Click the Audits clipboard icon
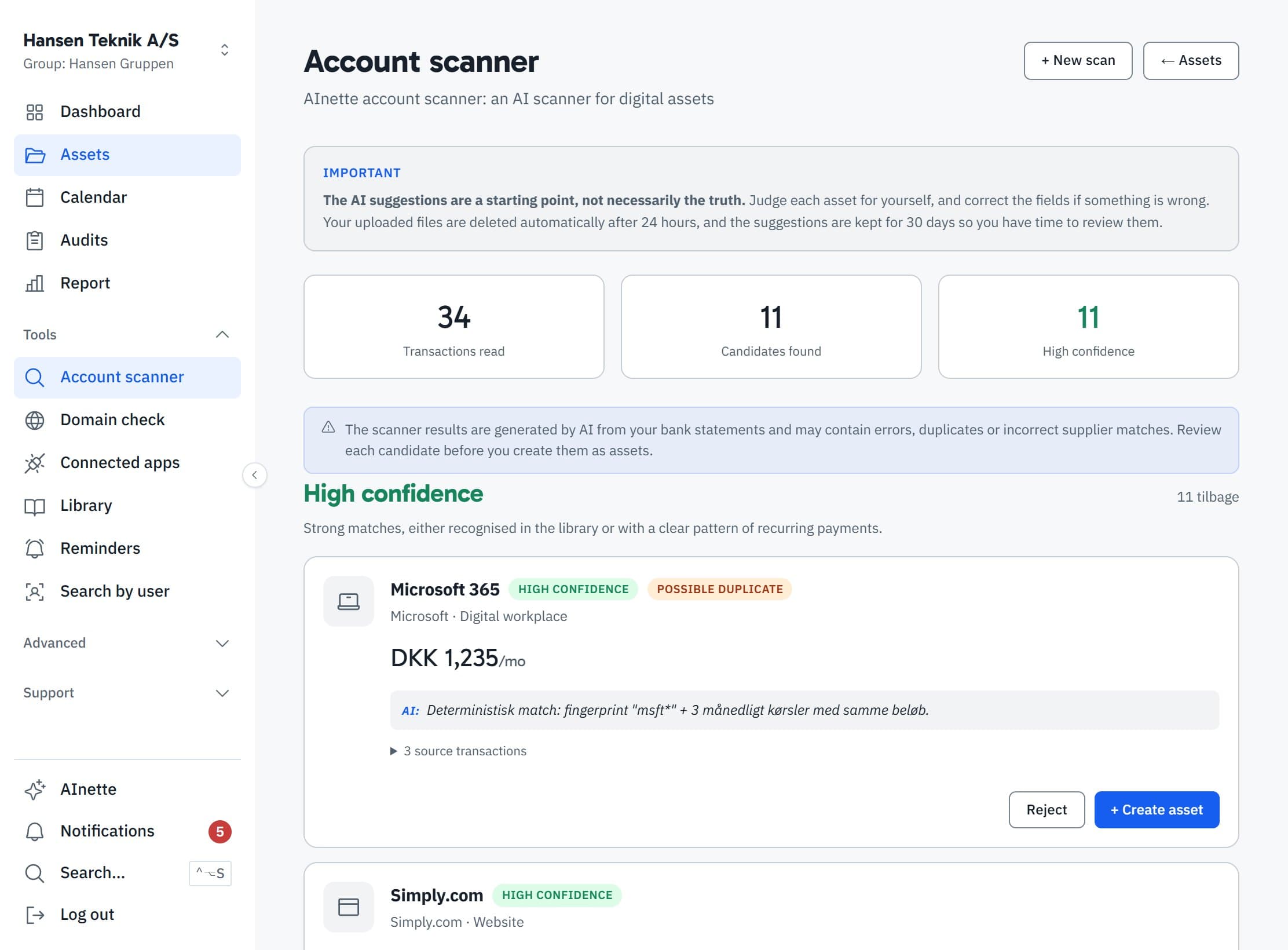The height and width of the screenshot is (950, 1288). click(x=35, y=240)
